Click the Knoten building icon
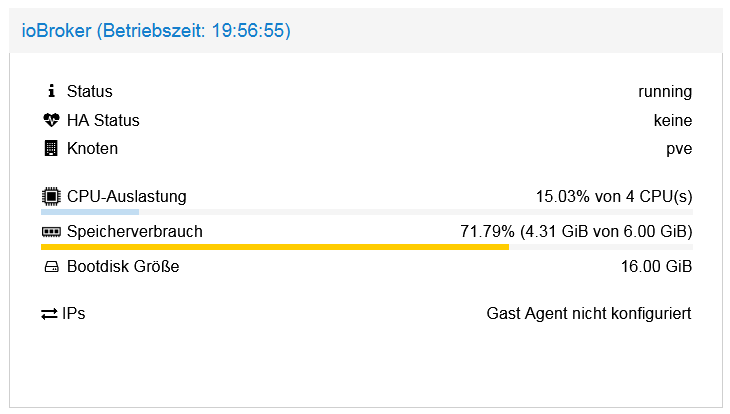 point(51,149)
